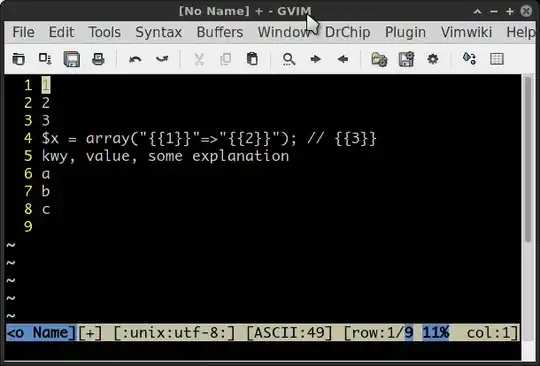This screenshot has height=366, width=540.
Task: Click the window shade (up-arrow) button
Action: tap(477, 11)
